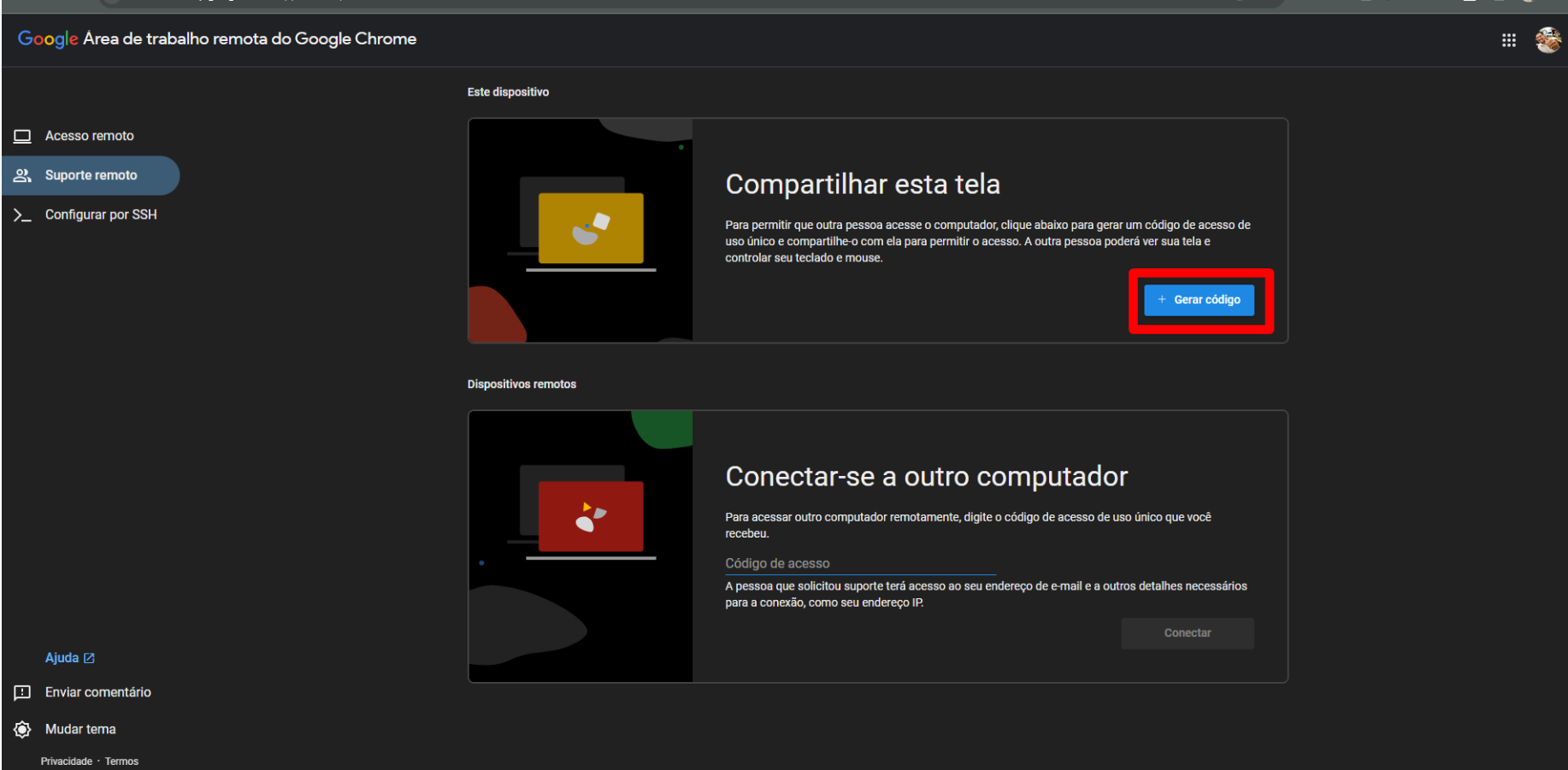Click the Conectar button
The width and height of the screenshot is (1568, 770).
1188,633
